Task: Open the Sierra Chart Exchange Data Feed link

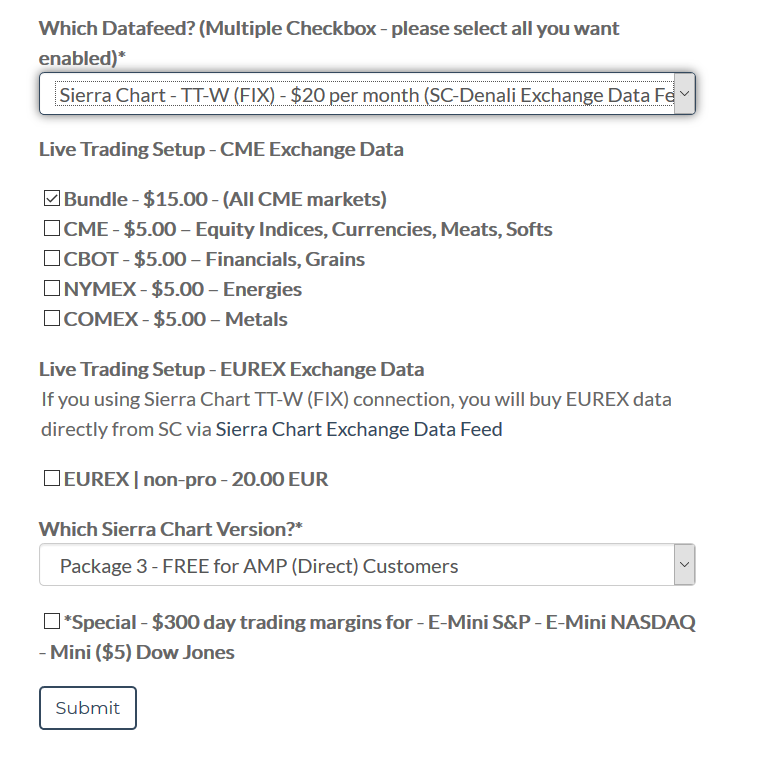Action: coord(359,430)
